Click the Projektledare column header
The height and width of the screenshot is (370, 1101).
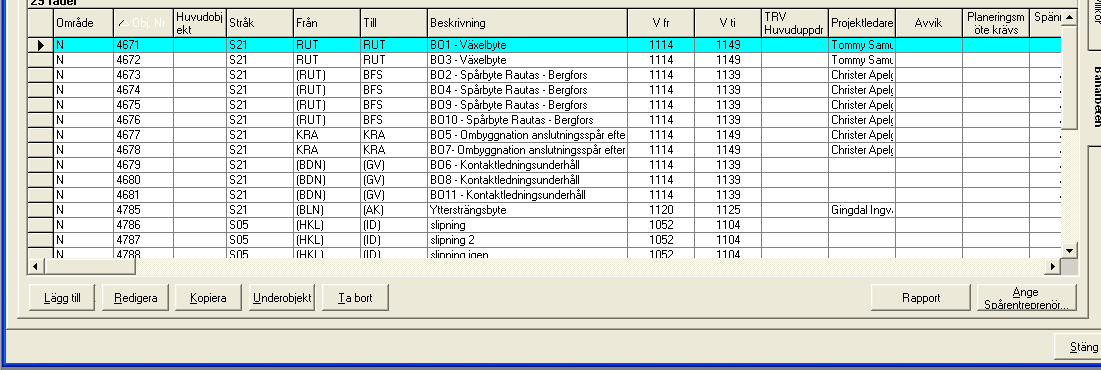[862, 23]
